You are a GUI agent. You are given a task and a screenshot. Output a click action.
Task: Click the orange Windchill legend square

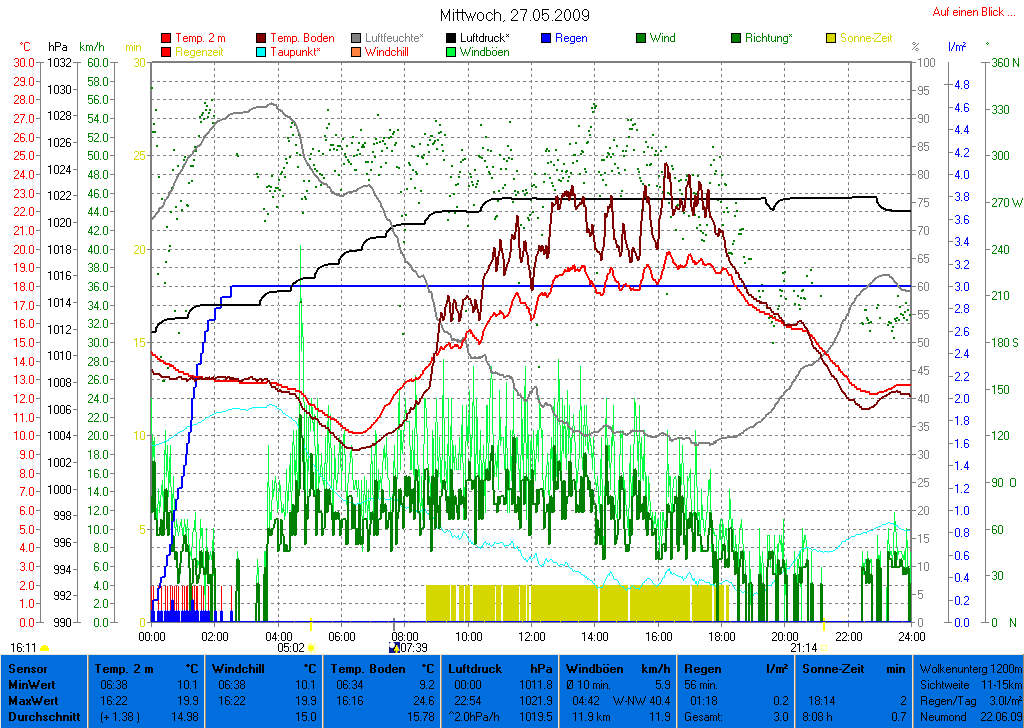point(357,52)
